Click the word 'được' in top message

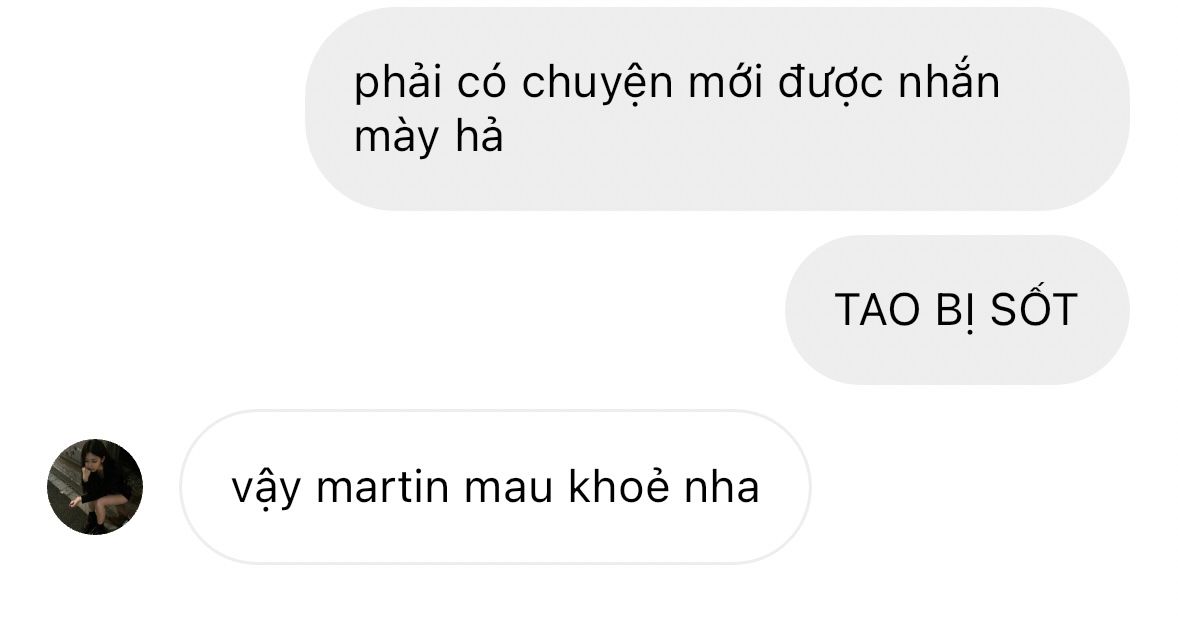click(x=830, y=84)
